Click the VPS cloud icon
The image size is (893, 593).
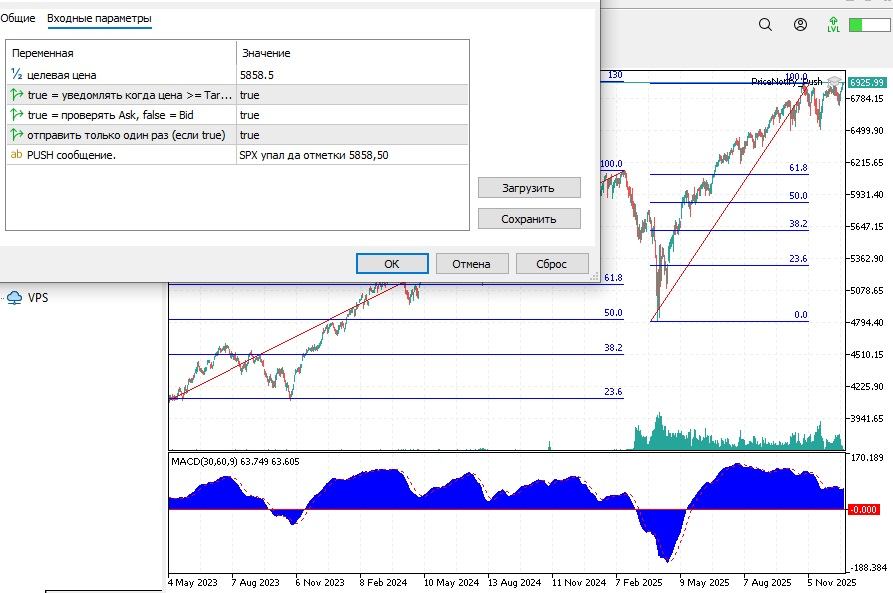click(x=14, y=298)
